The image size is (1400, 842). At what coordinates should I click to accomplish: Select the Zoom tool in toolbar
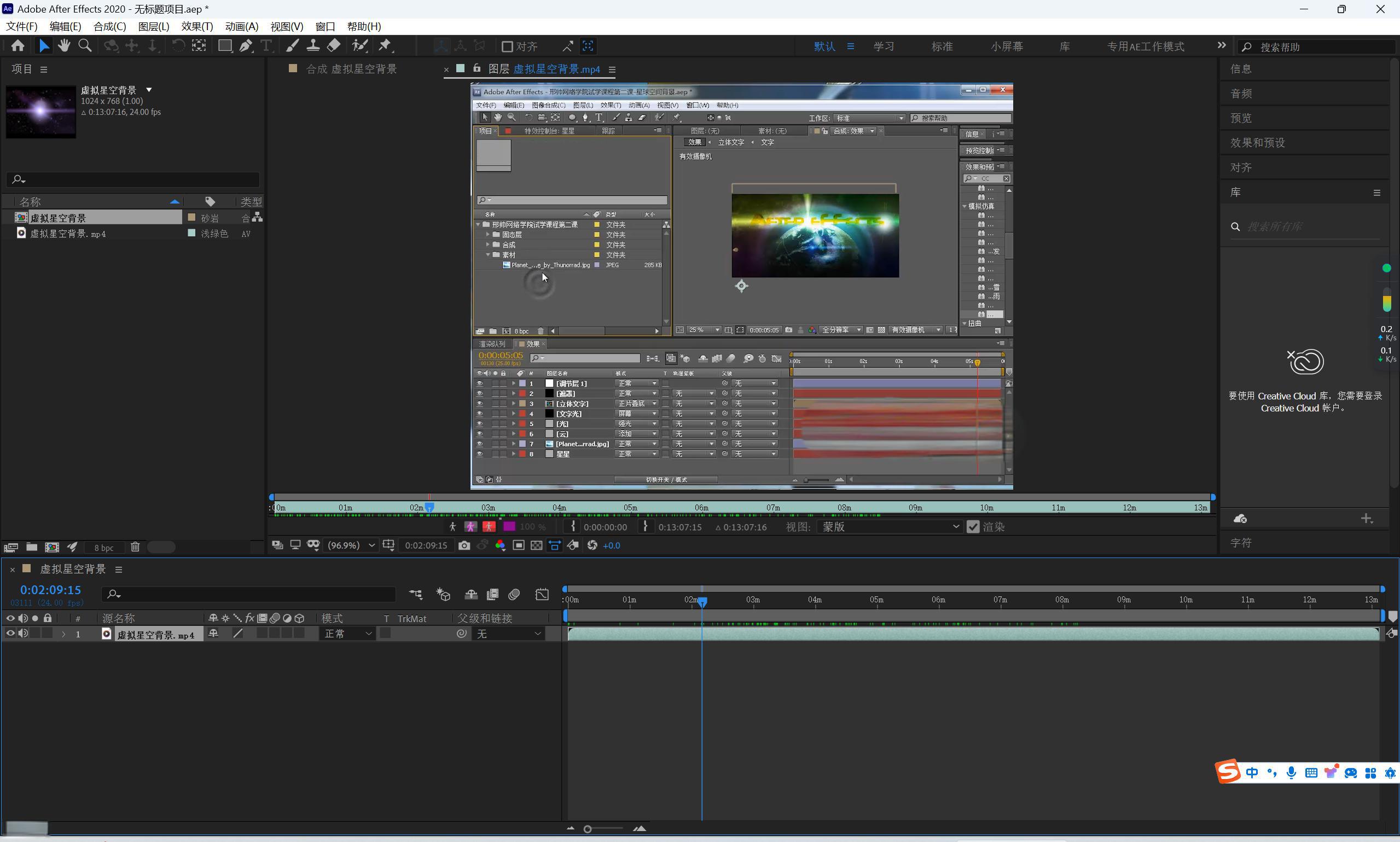tap(85, 46)
